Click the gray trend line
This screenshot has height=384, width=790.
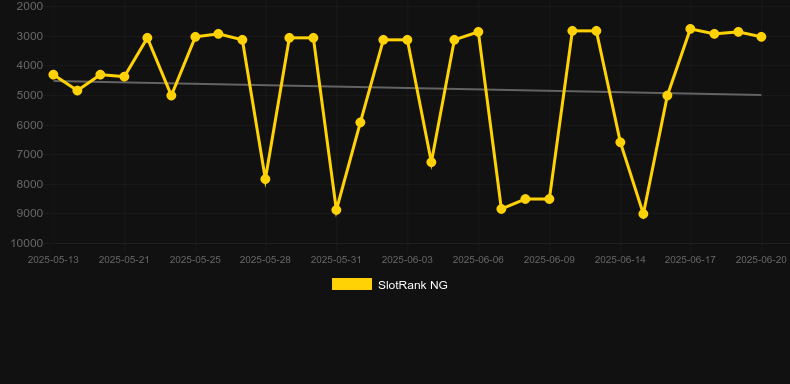[407, 88]
